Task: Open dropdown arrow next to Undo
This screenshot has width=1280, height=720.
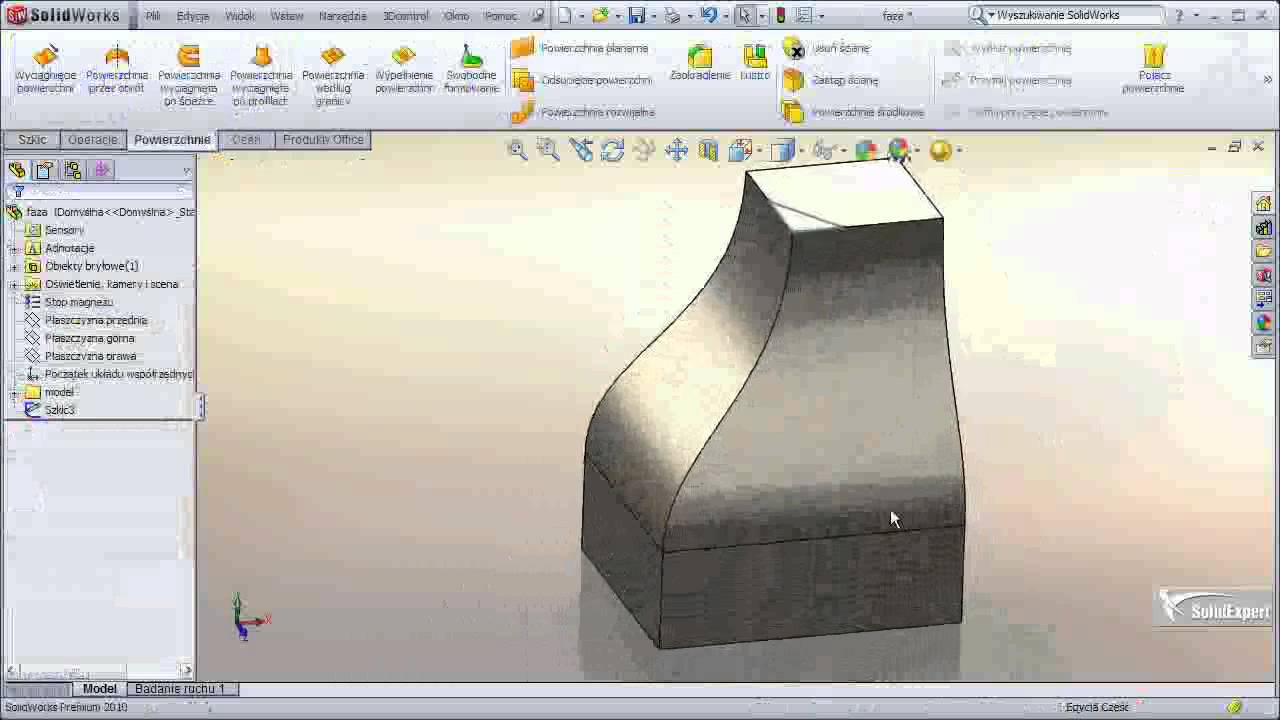Action: (x=724, y=16)
